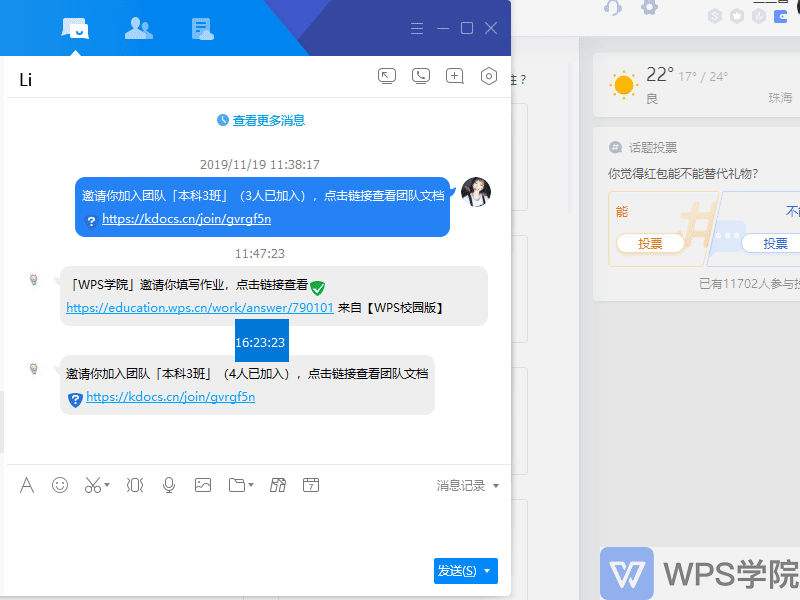Open the gift box toolbar icon
Screen dimensions: 800x600
coord(278,485)
